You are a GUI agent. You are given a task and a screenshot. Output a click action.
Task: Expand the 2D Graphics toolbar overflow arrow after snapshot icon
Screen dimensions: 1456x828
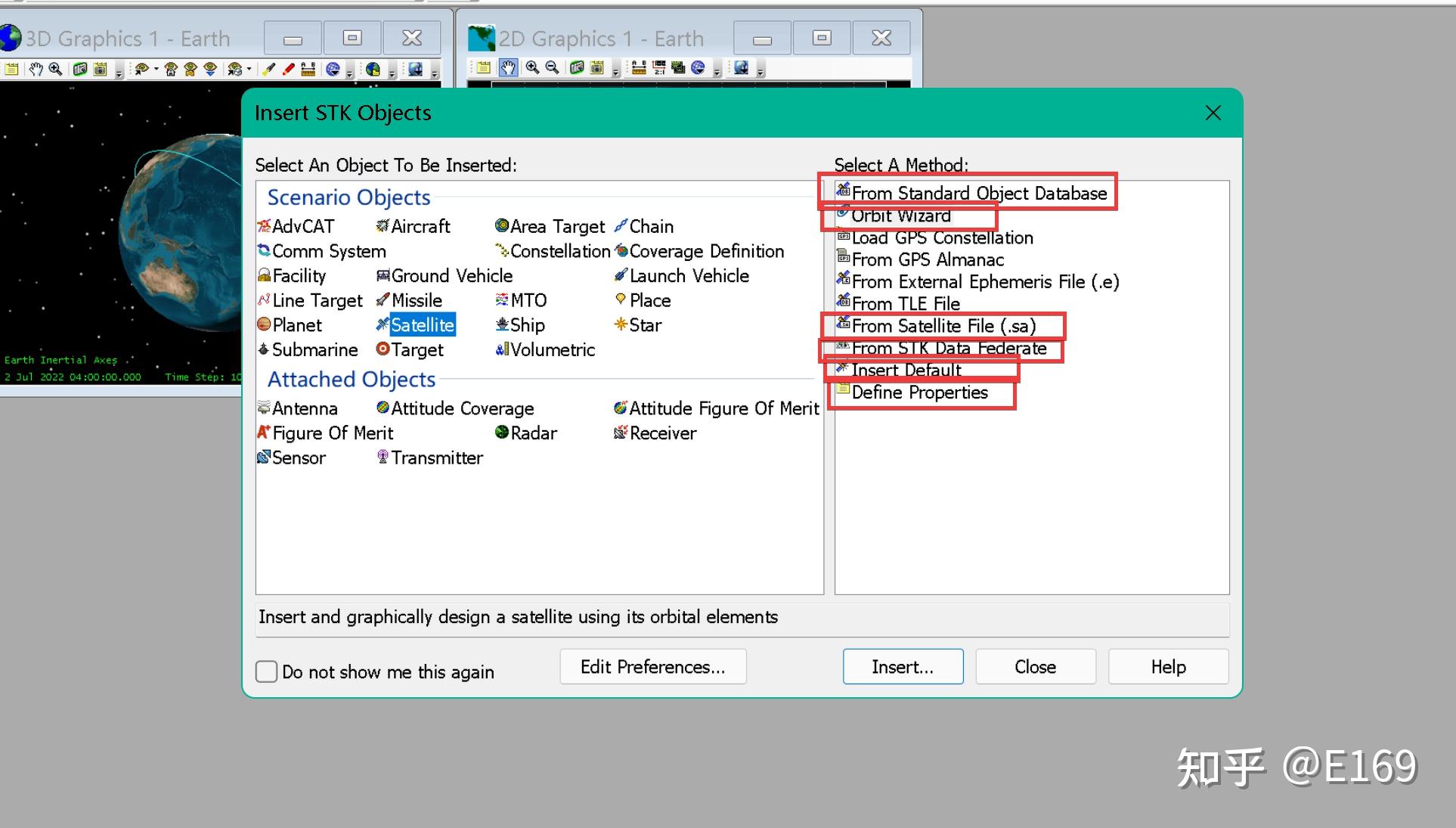(x=616, y=73)
